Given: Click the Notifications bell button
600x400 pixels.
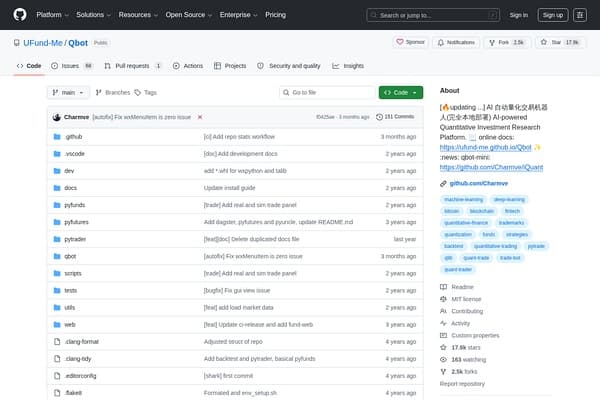Looking at the screenshot, I should coord(456,42).
